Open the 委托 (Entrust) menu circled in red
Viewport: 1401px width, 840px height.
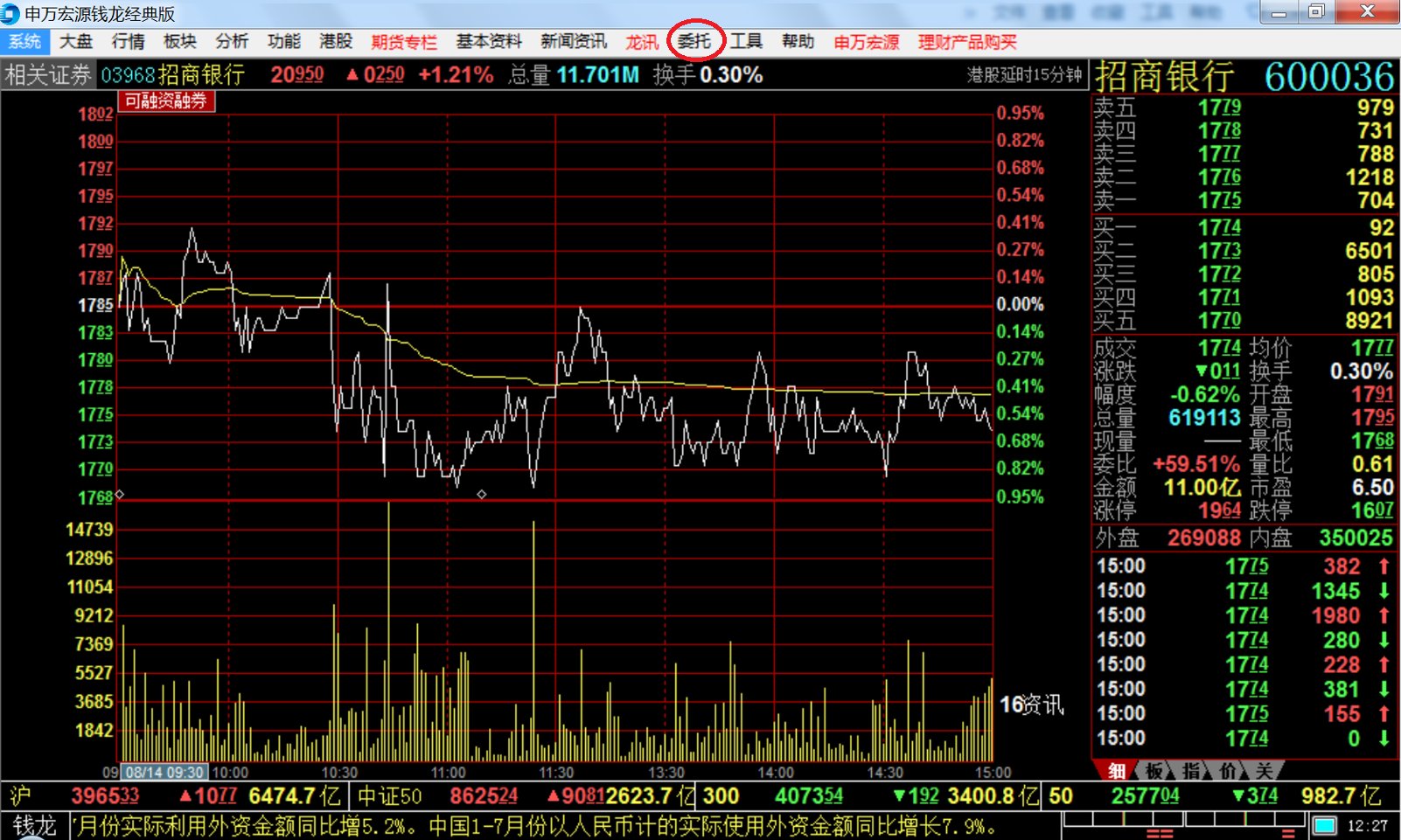tap(694, 41)
